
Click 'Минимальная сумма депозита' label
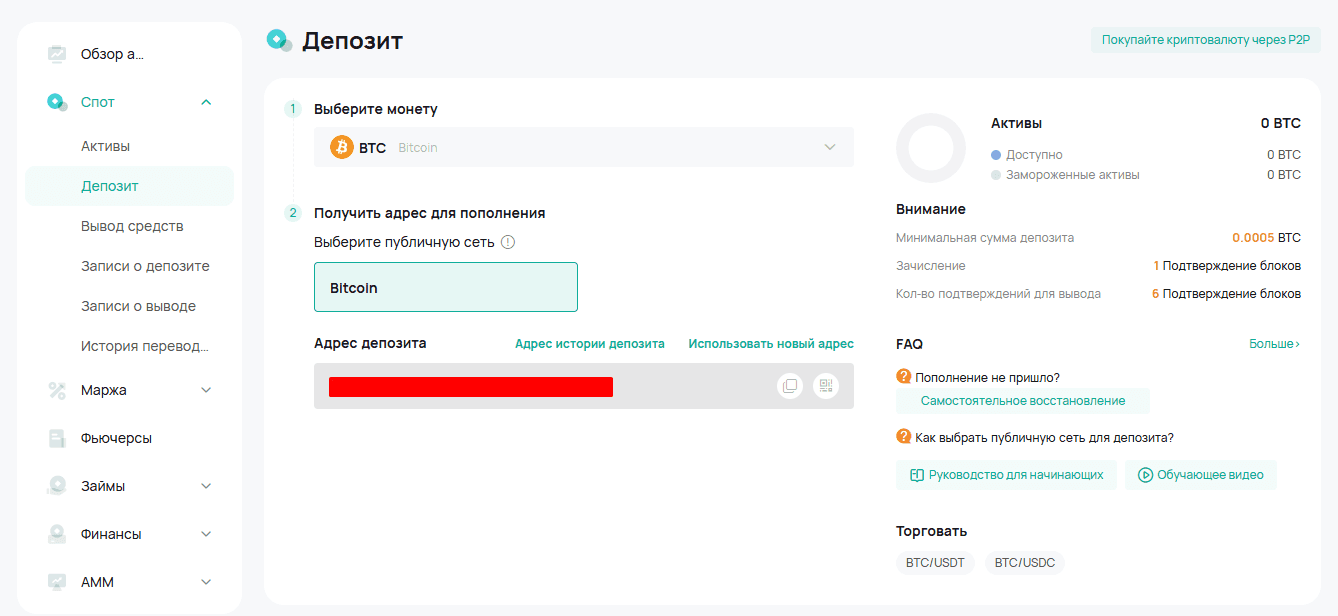pyautogui.click(x=985, y=238)
